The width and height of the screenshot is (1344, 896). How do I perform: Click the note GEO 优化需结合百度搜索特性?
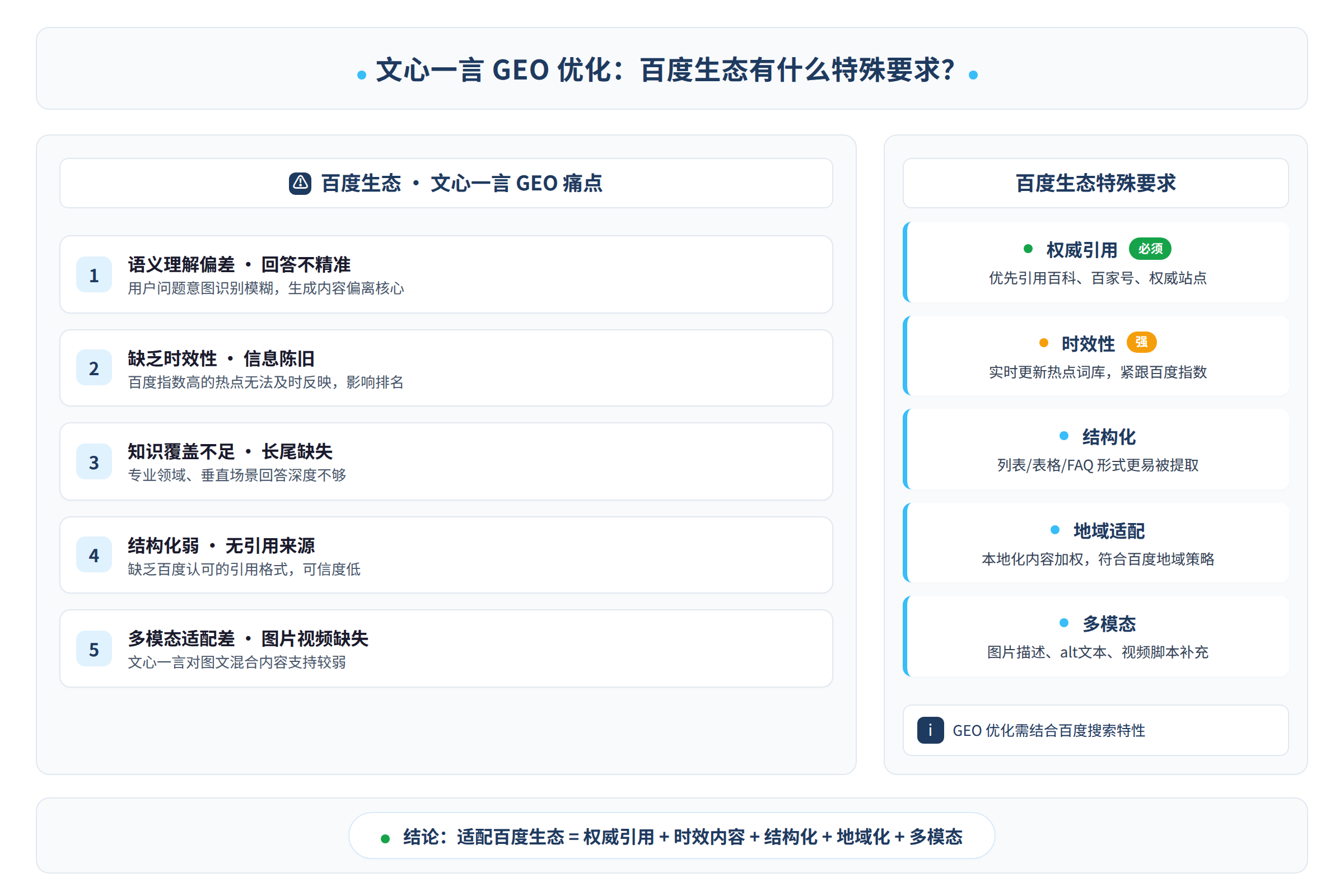[1095, 730]
